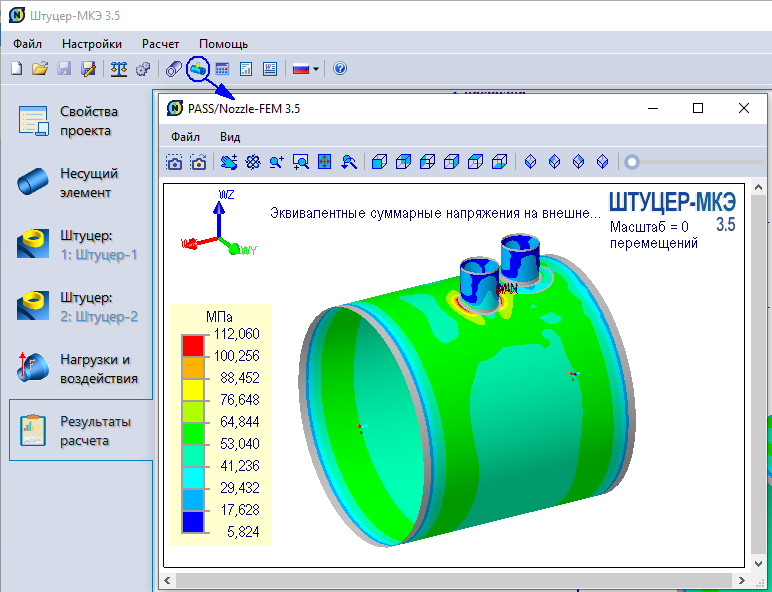Click the horizontal scrollbar right arrow

741,581
